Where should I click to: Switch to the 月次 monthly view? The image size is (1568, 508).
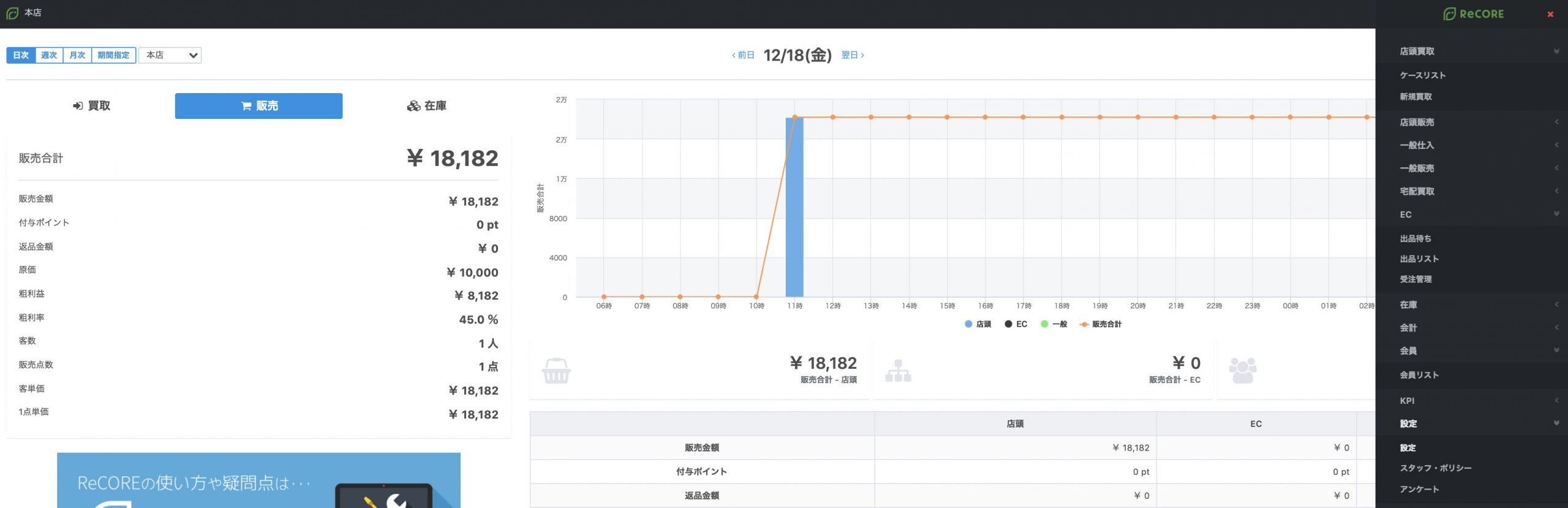point(77,55)
